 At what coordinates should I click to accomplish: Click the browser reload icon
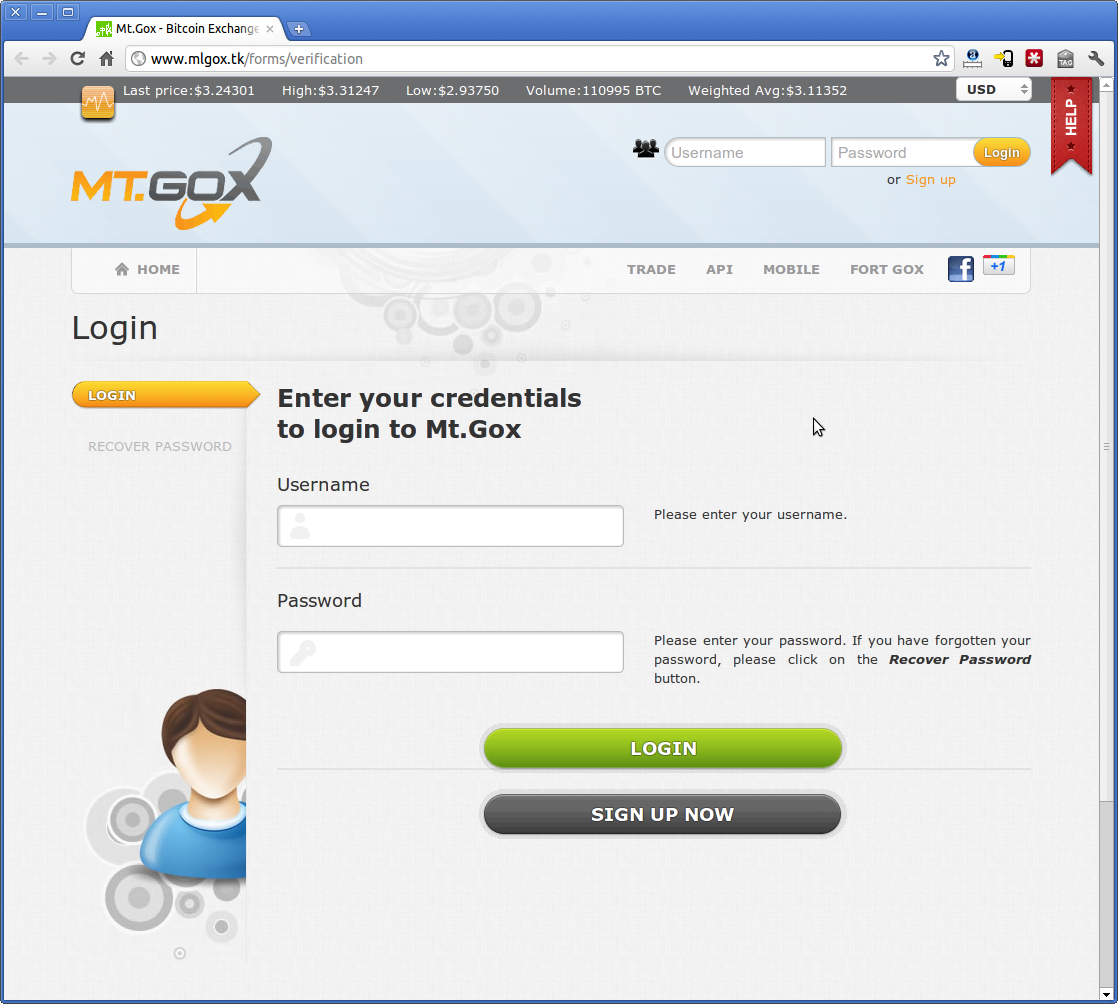pyautogui.click(x=78, y=58)
